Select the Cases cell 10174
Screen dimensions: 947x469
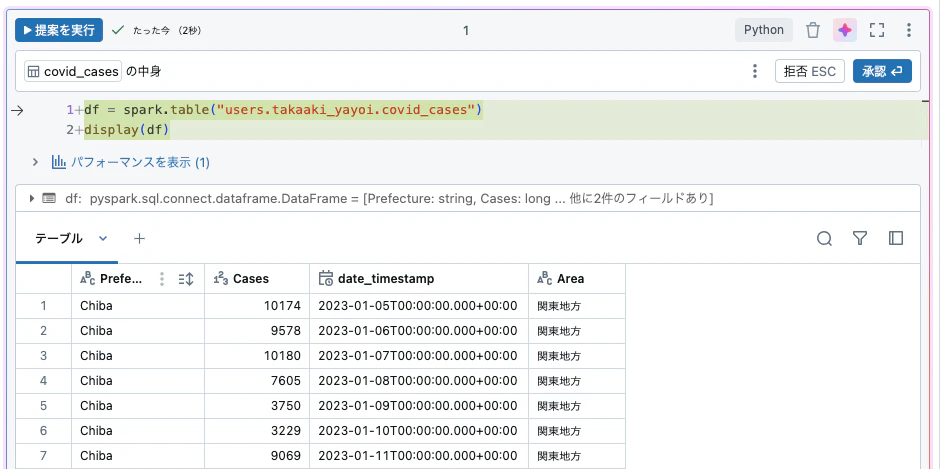pyautogui.click(x=257, y=306)
